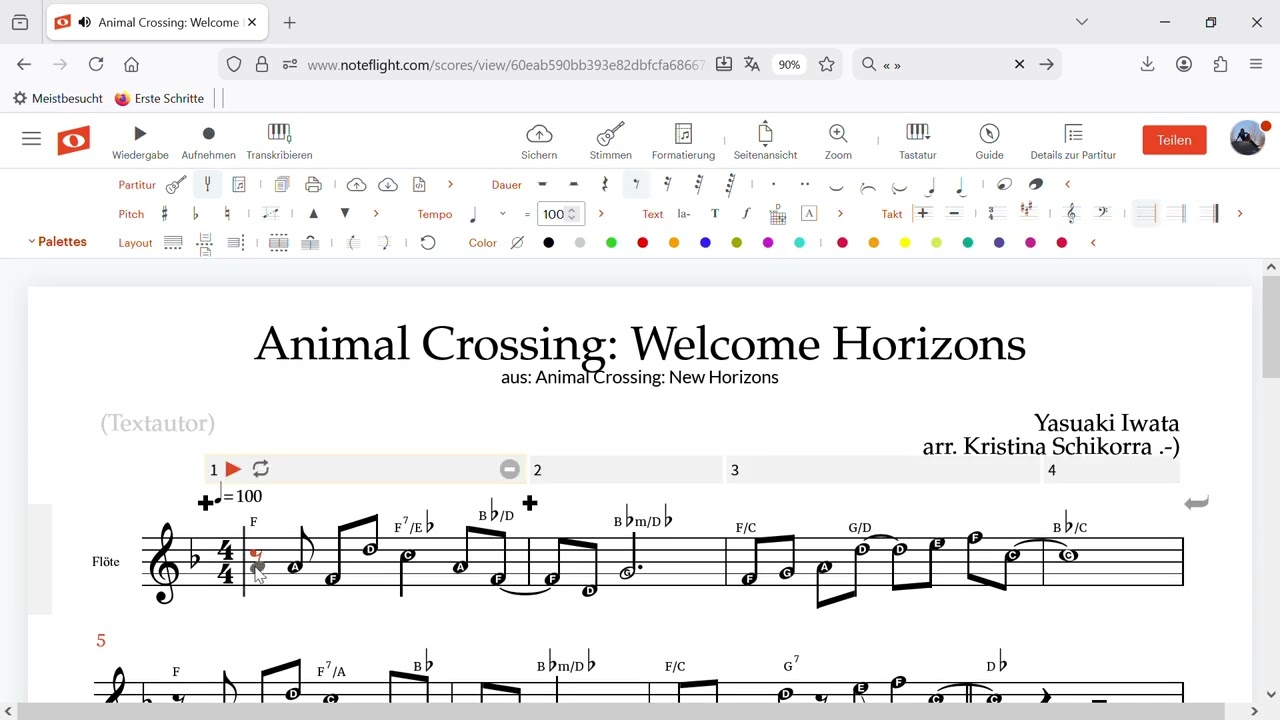Open the Noteflight hamburger menu
The height and width of the screenshot is (720, 1280).
click(x=31, y=140)
